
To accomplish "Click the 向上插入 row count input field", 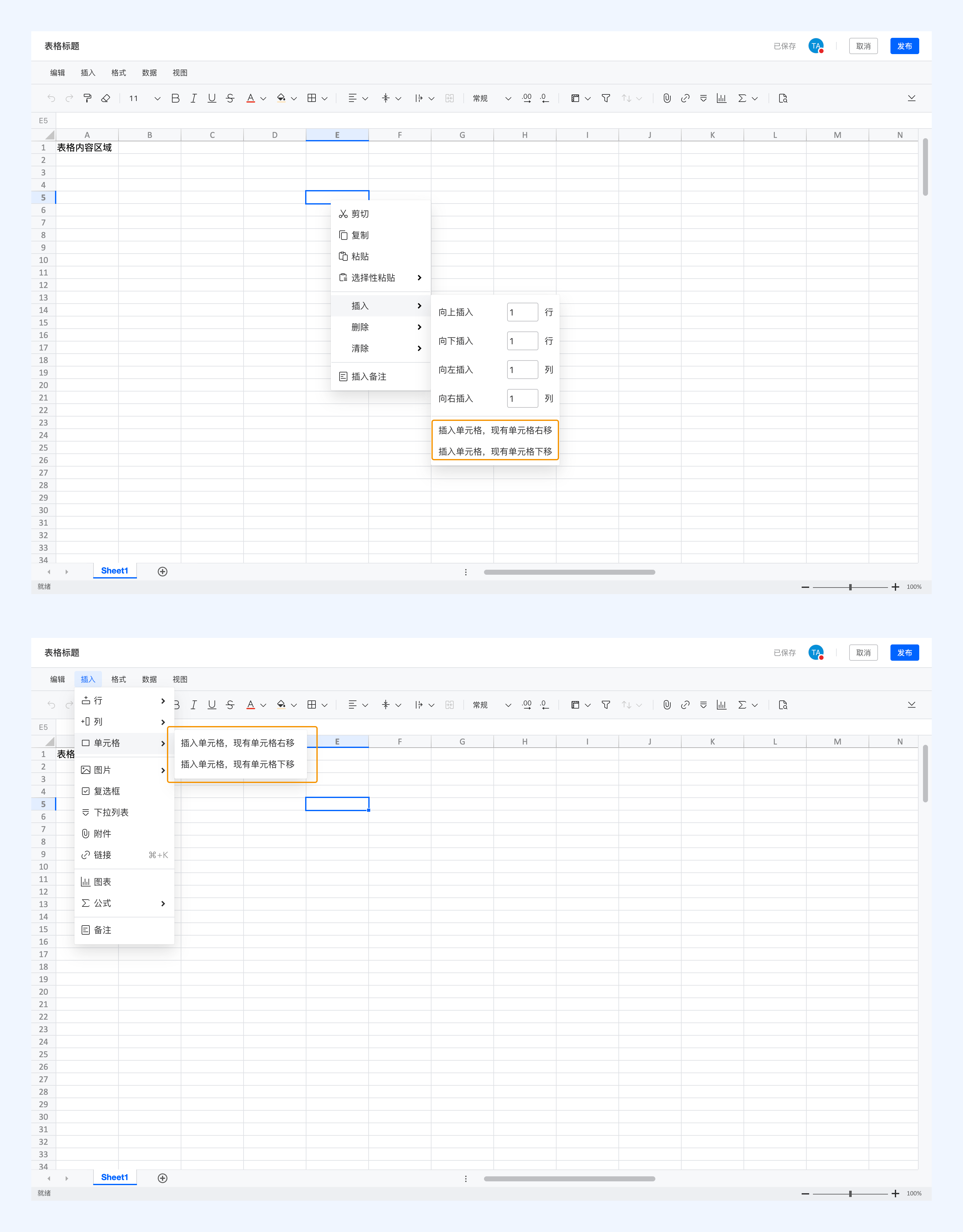I will coord(523,312).
